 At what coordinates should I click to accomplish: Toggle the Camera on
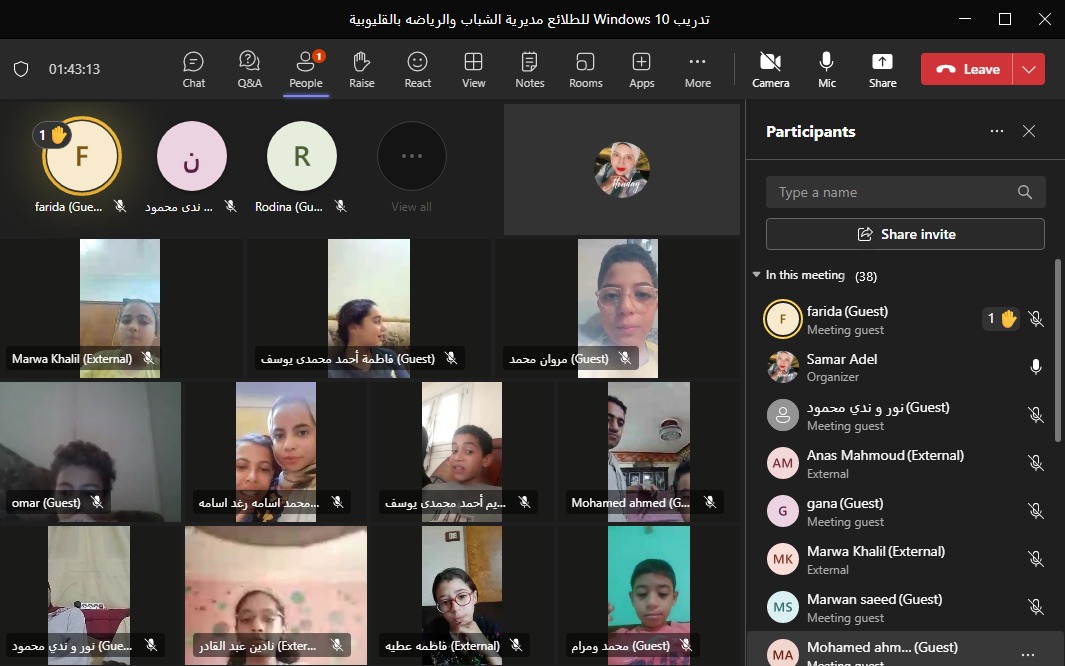click(x=770, y=69)
